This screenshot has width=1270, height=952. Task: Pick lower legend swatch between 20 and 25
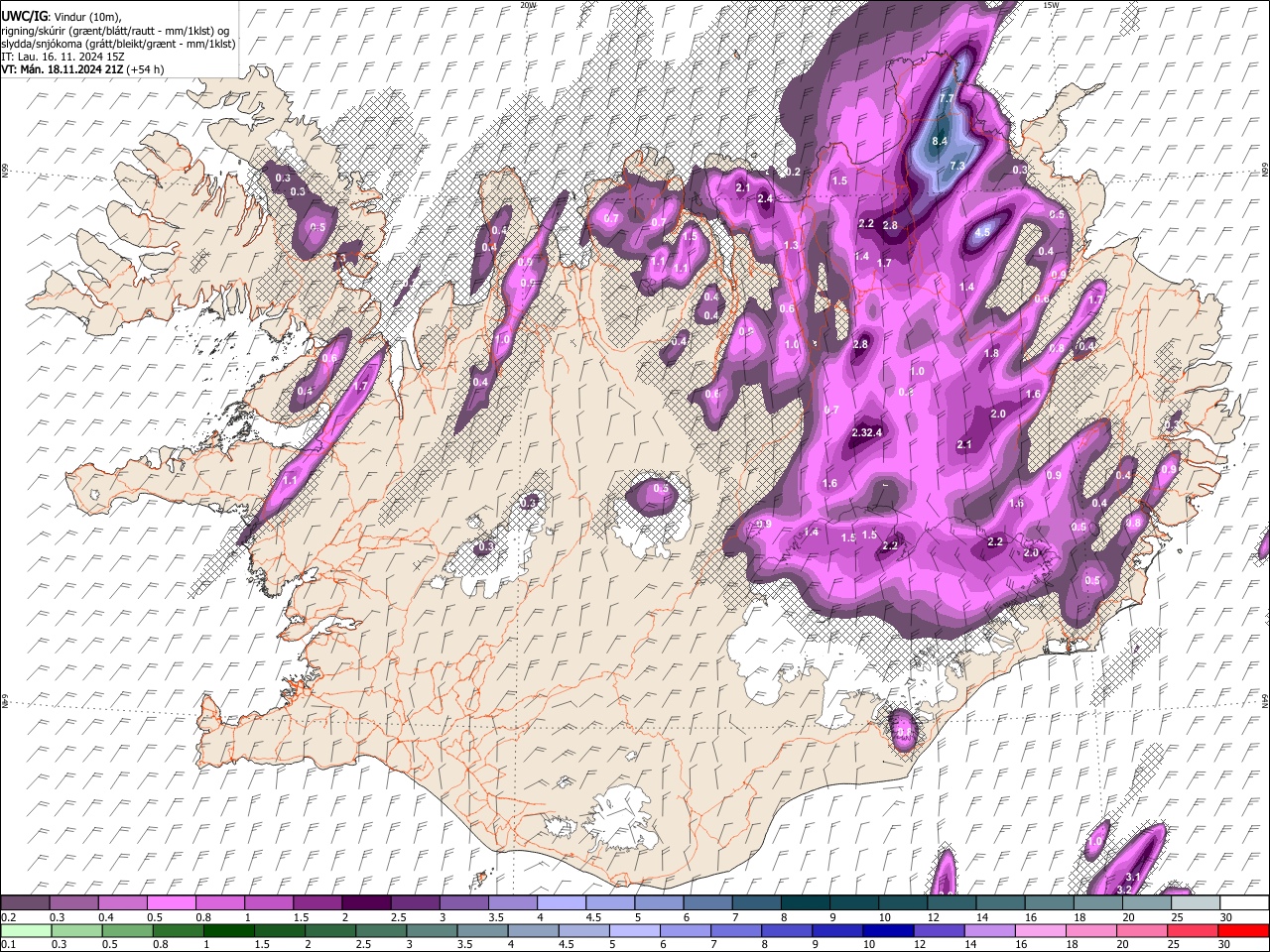tap(1143, 930)
